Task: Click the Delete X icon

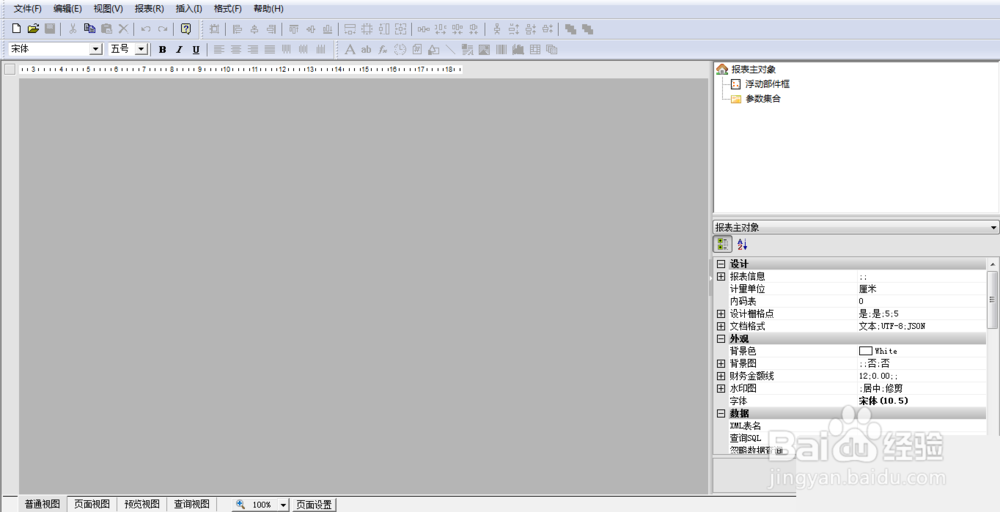Action: [x=124, y=29]
